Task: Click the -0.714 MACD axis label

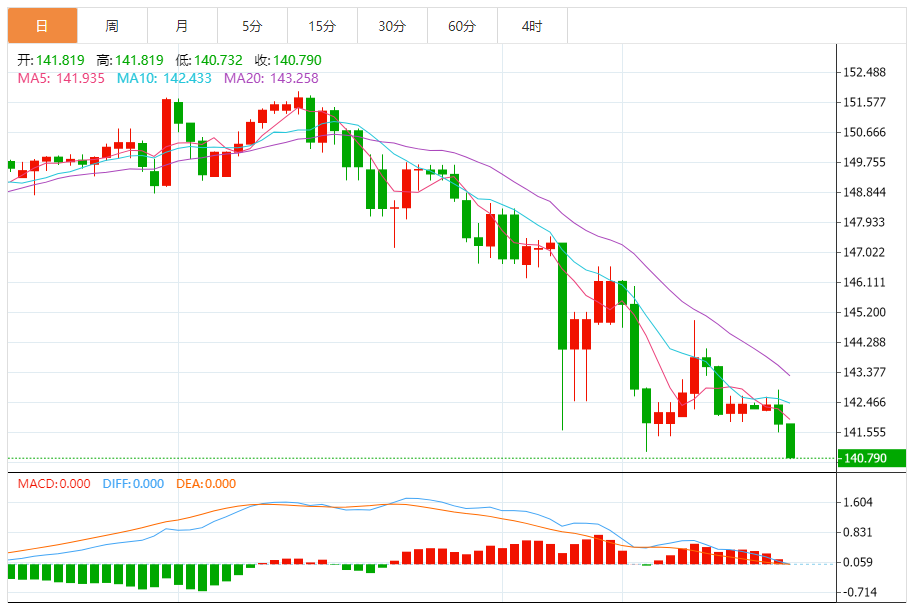Action: (x=858, y=592)
